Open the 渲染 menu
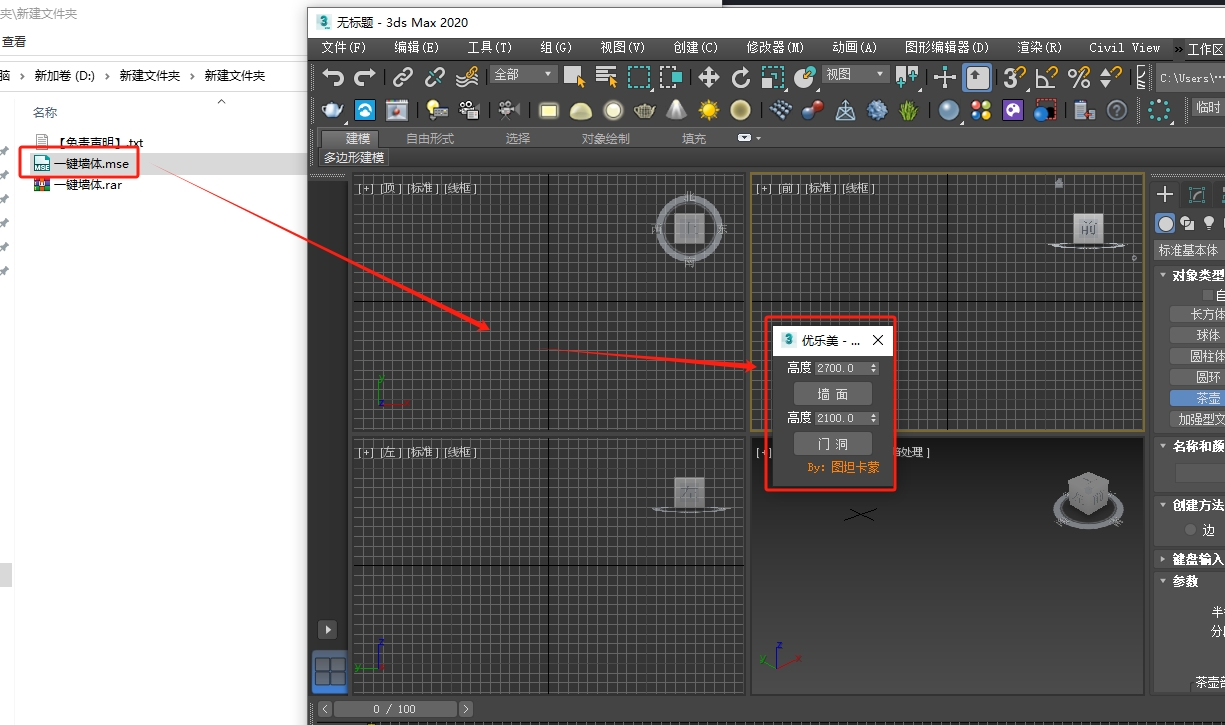 (x=1037, y=47)
